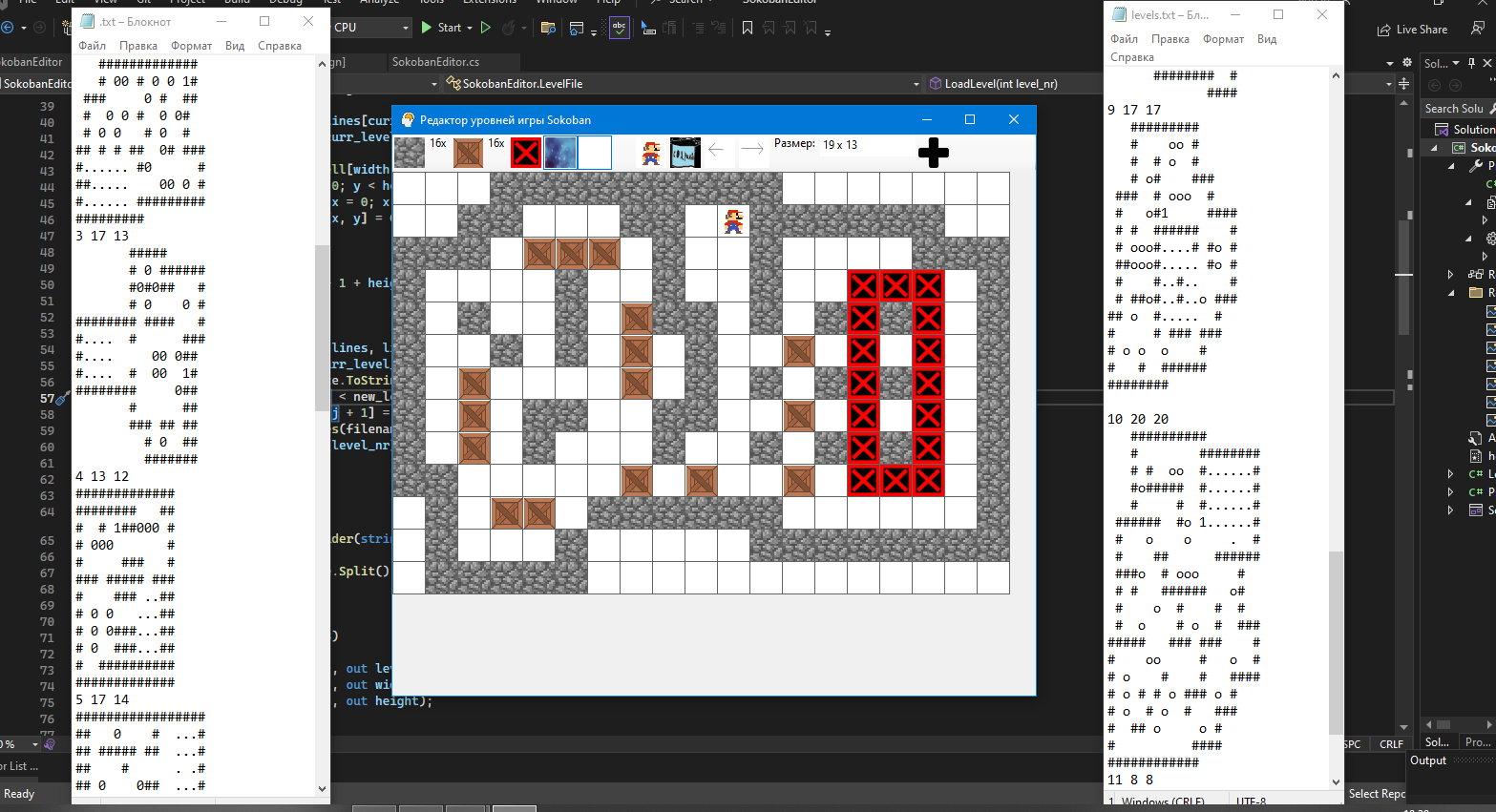The width and height of the screenshot is (1496, 812).
Task: Open the SokobanEditor.cs tab
Action: click(x=435, y=62)
